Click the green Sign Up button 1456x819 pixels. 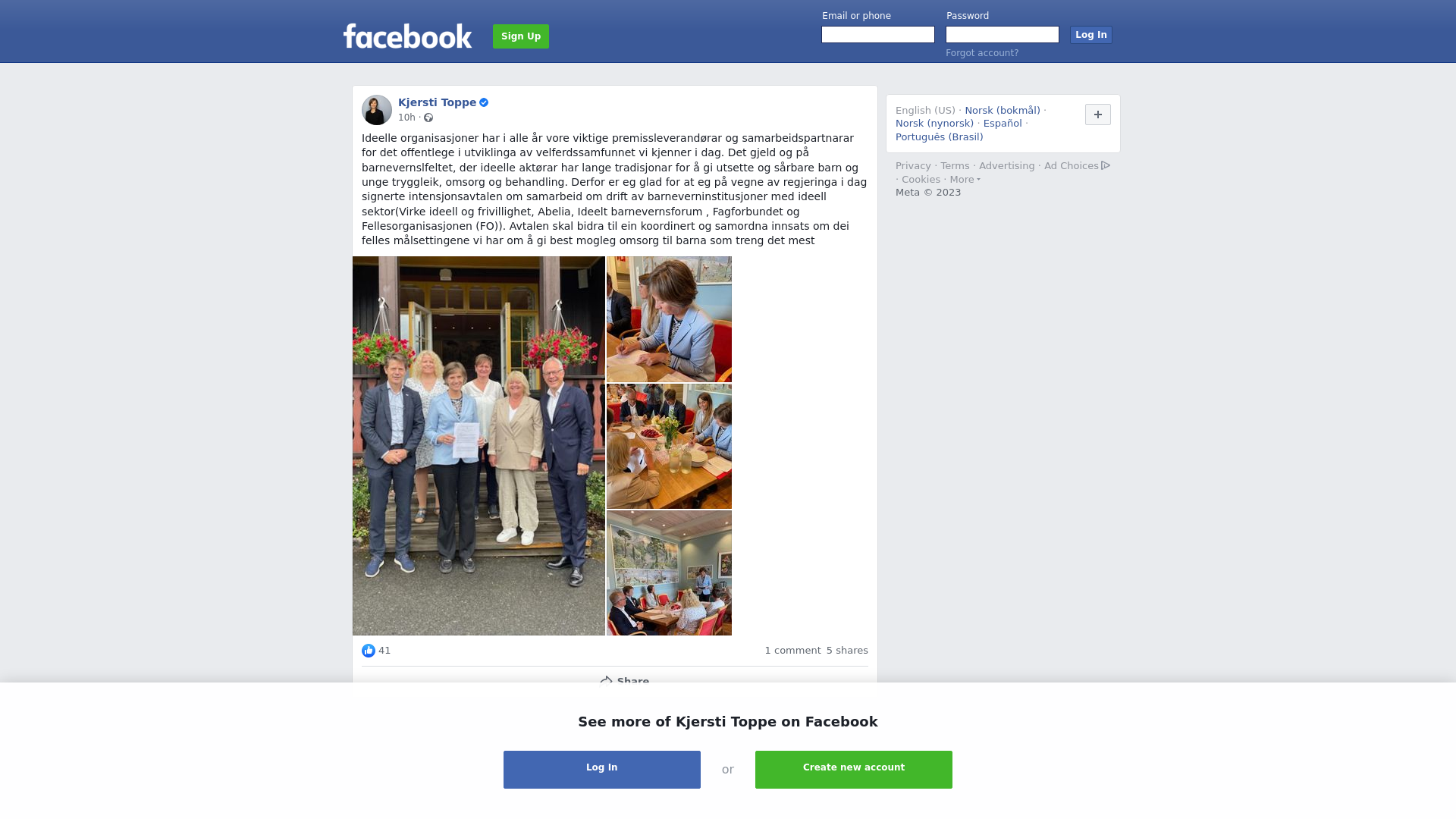click(521, 36)
